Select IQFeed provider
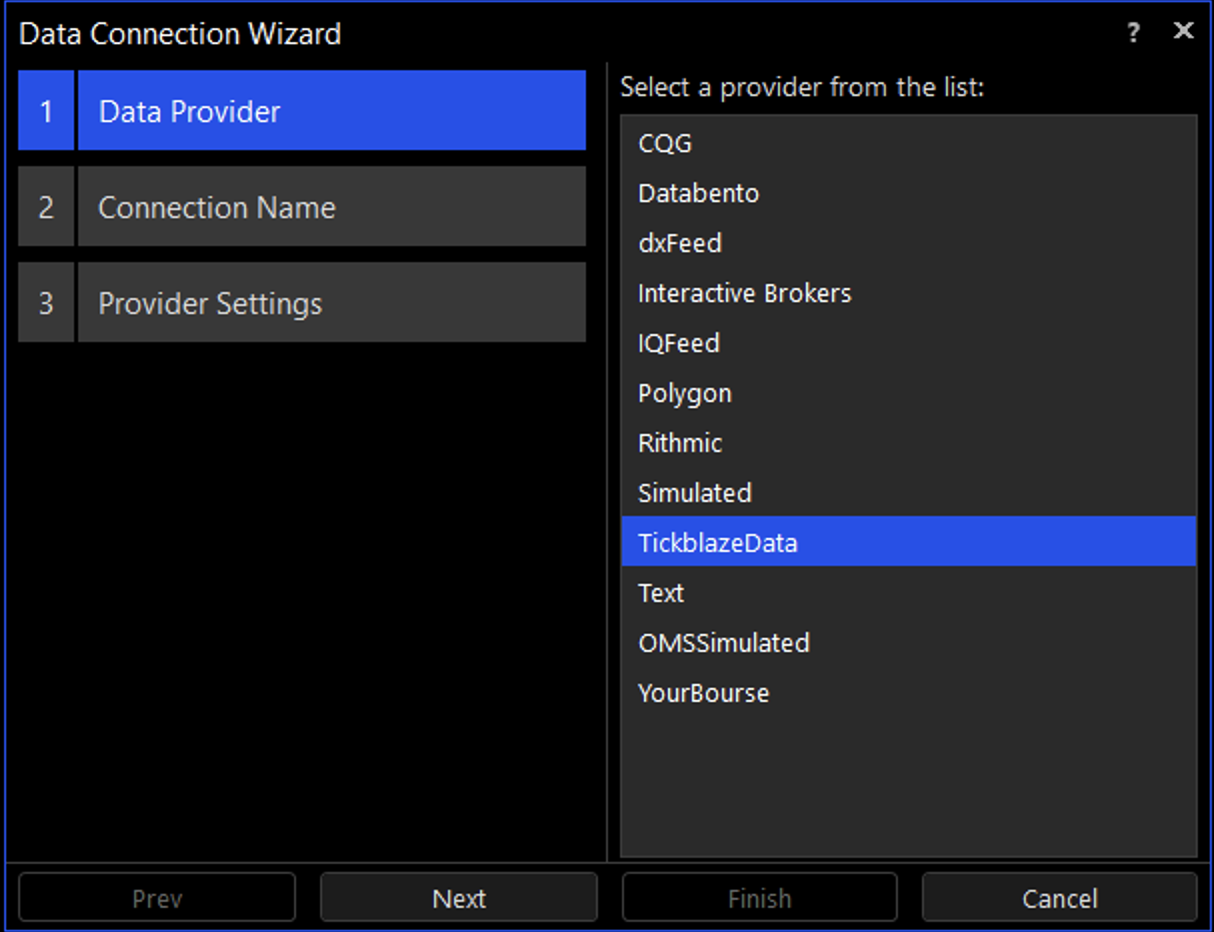The image size is (1214, 932). coord(908,343)
